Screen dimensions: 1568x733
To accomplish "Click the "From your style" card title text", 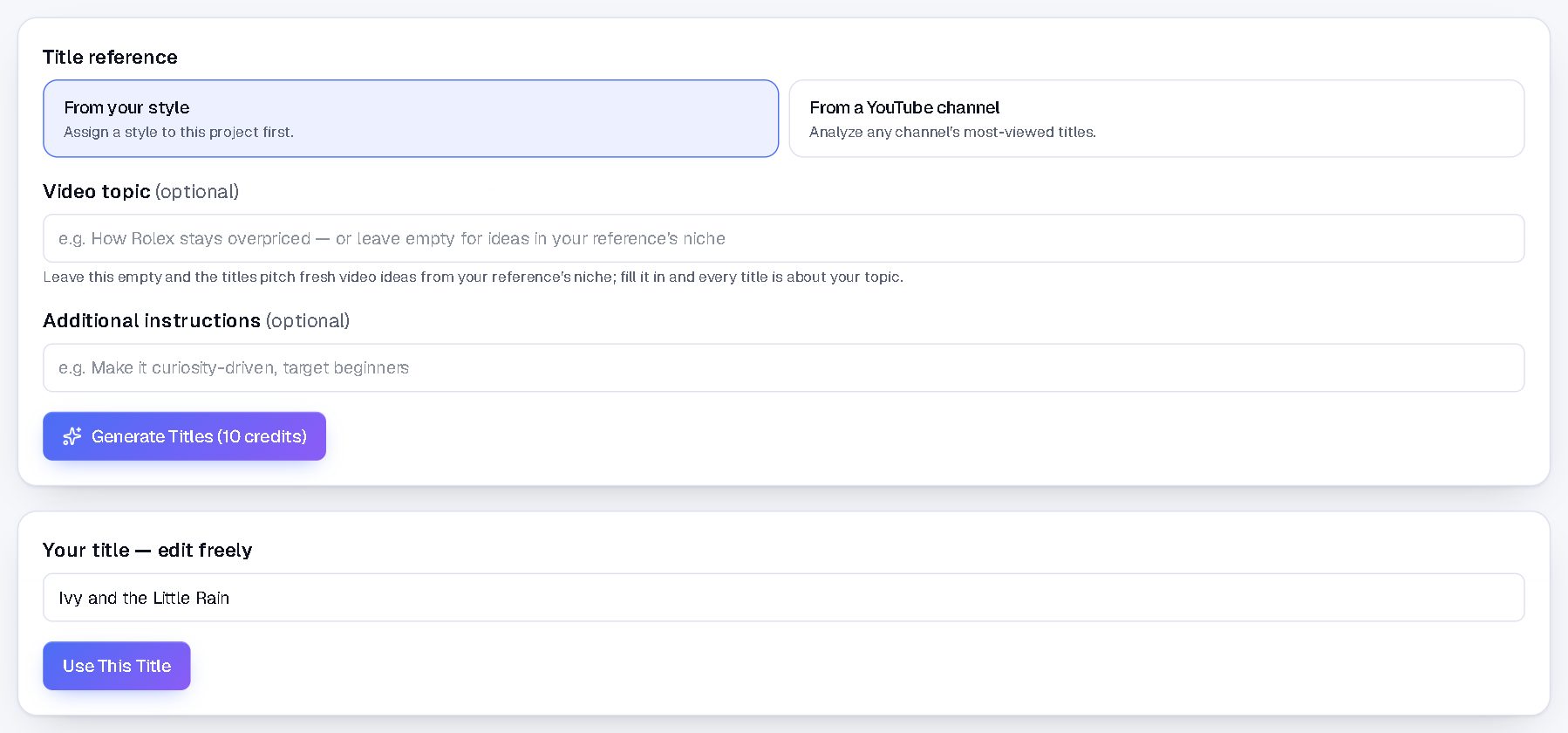I will [x=126, y=107].
